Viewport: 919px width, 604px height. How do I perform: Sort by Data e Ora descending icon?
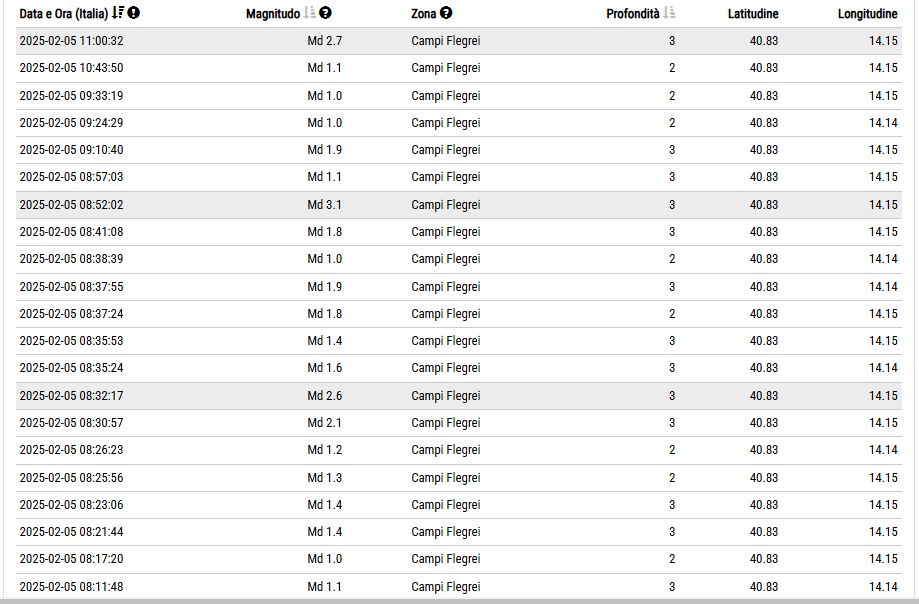118,13
